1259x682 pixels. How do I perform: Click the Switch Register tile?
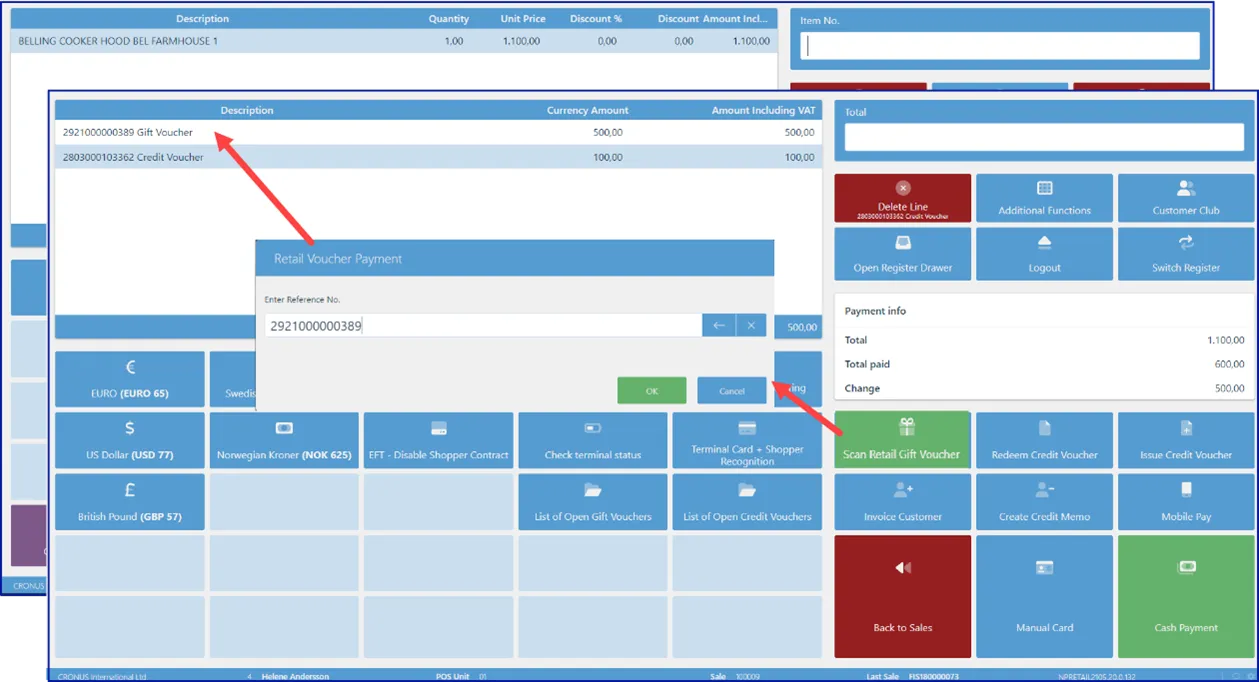click(1186, 254)
